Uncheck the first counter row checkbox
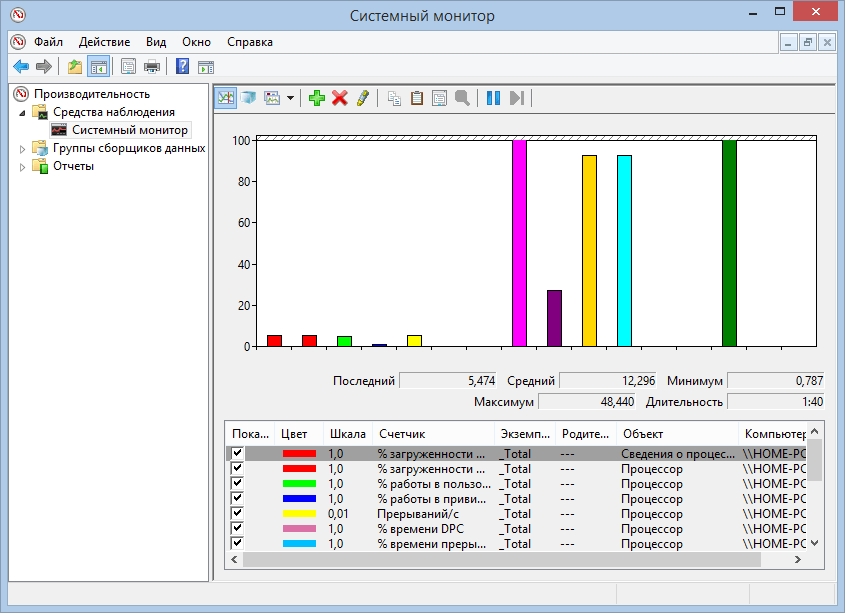 [x=238, y=453]
